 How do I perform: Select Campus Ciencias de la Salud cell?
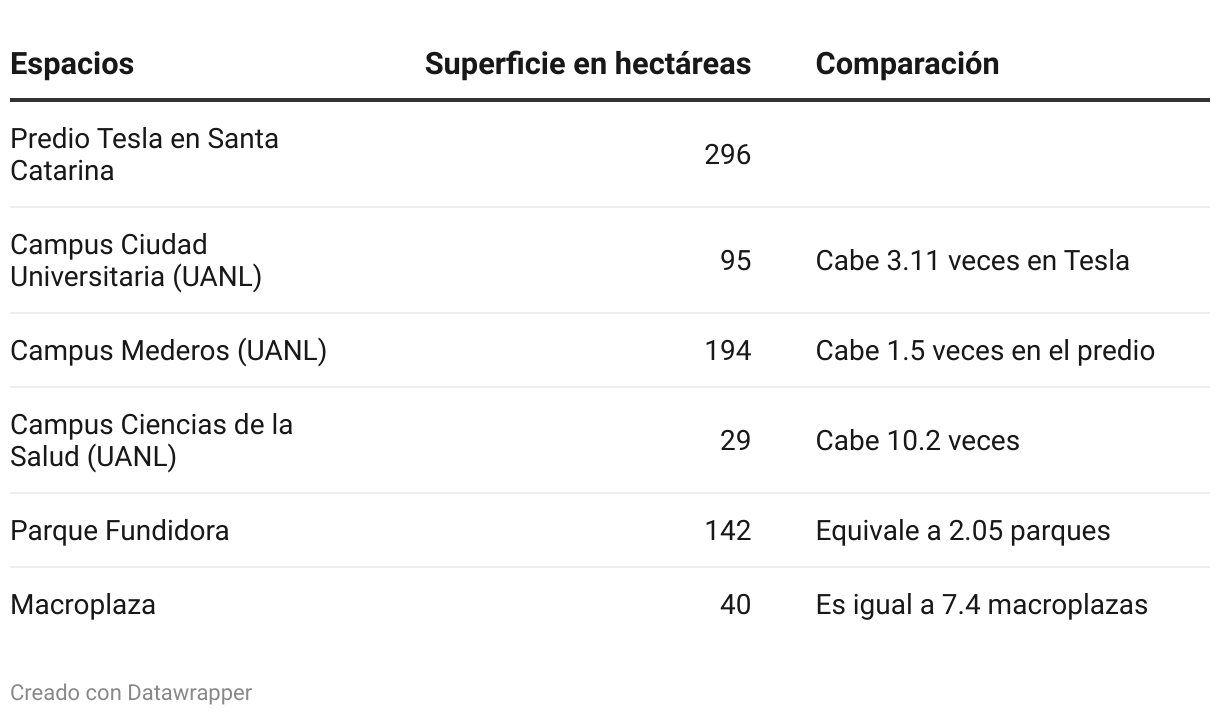(x=151, y=440)
